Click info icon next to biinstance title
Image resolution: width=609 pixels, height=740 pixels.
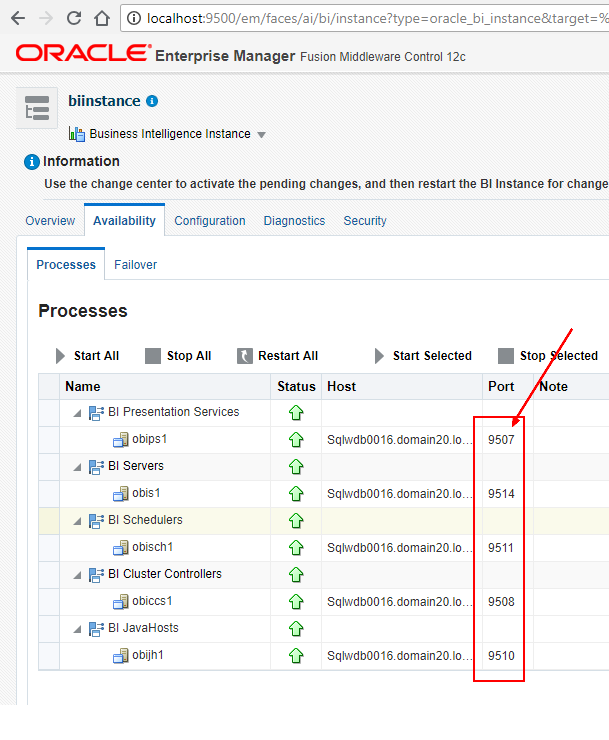tap(152, 101)
